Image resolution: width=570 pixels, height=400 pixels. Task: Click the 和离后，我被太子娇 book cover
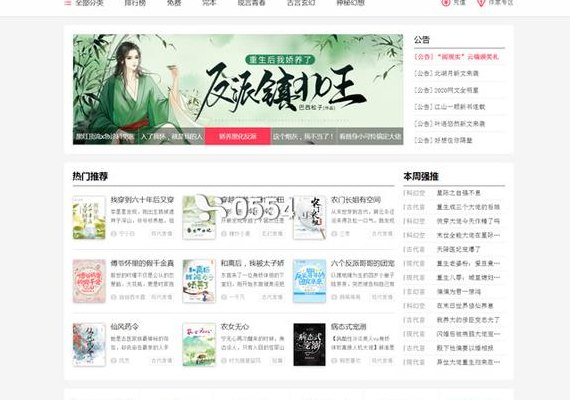(199, 281)
